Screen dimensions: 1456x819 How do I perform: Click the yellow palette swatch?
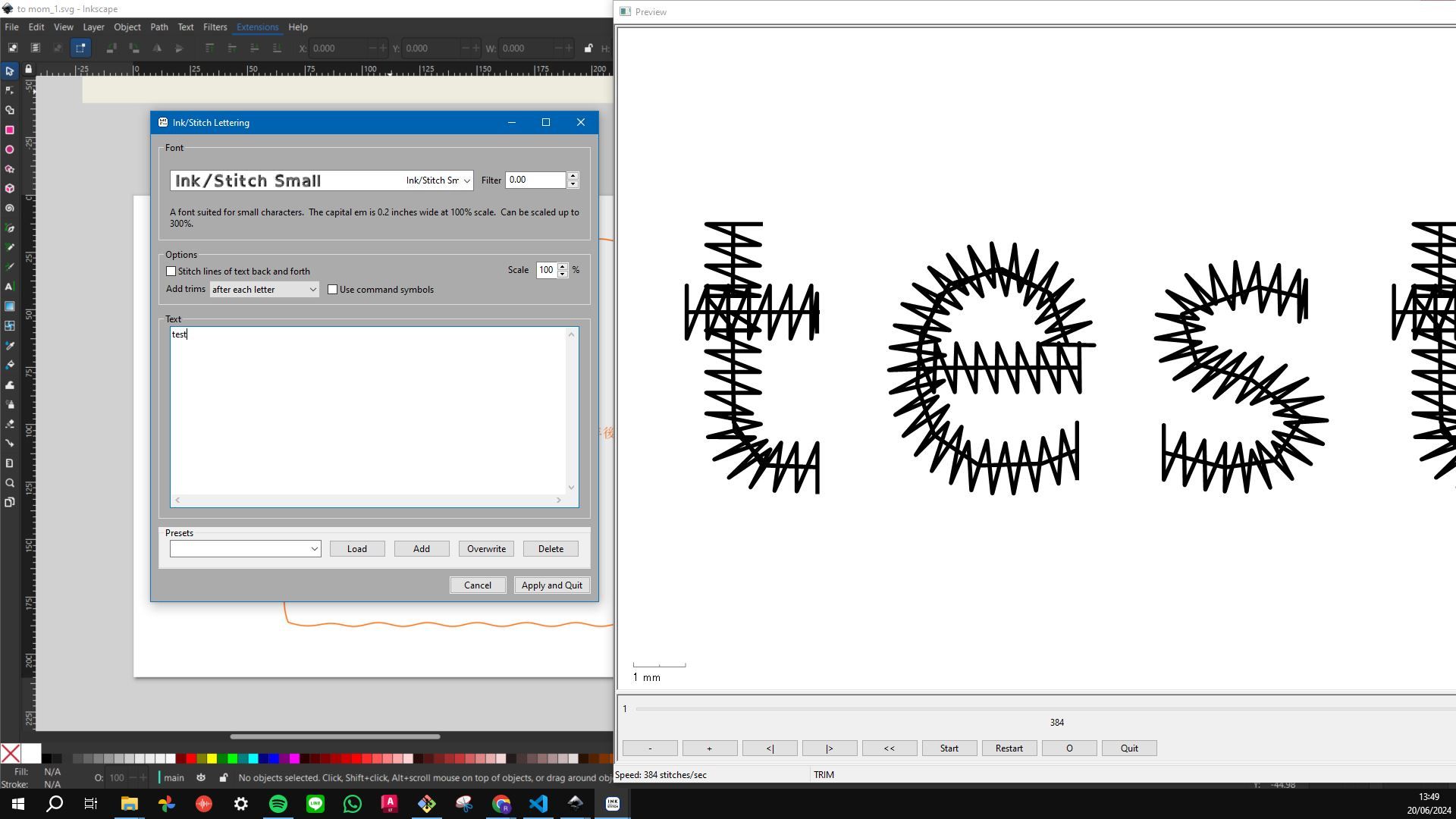pos(212,758)
